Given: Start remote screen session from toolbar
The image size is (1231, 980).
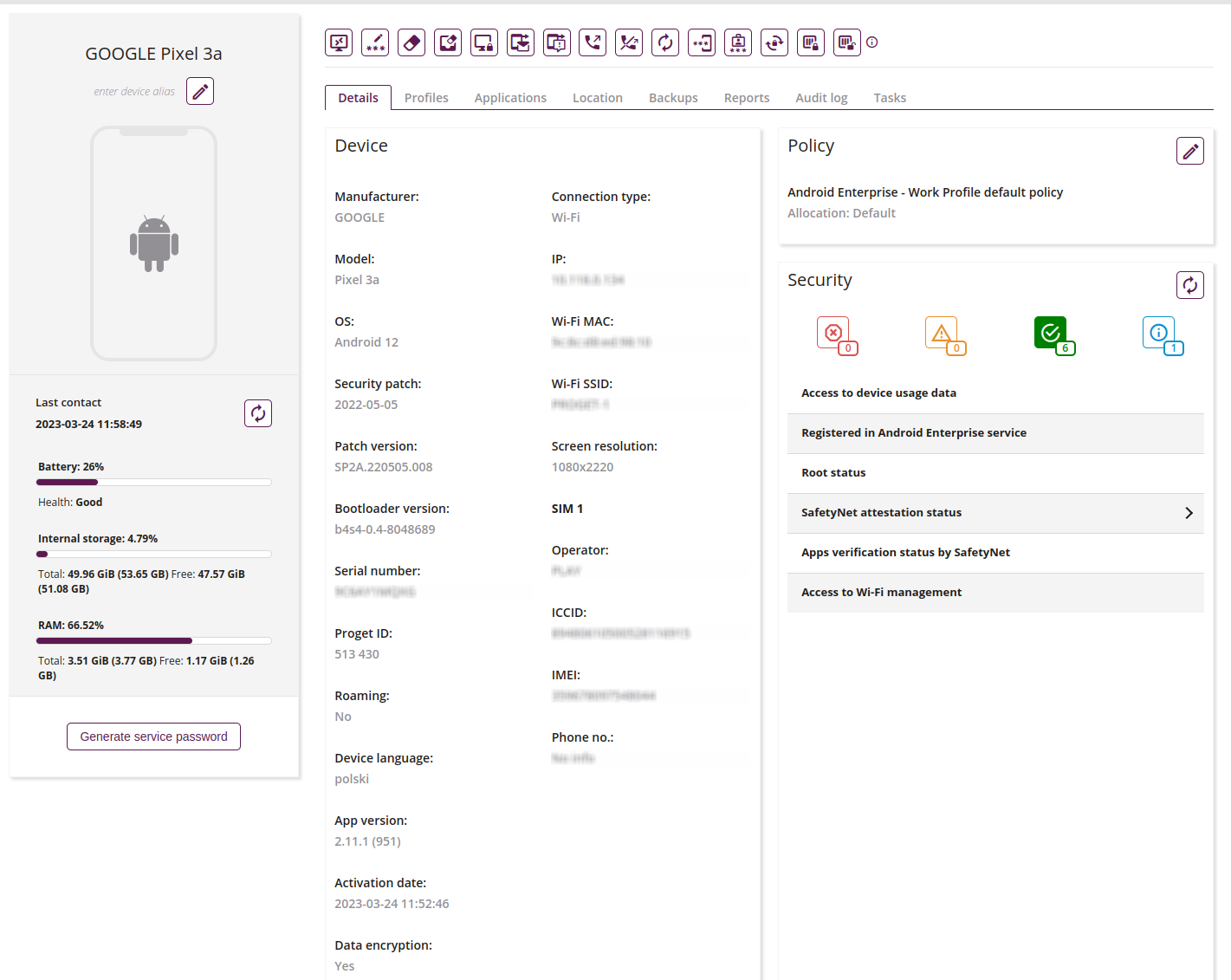Looking at the screenshot, I should coord(339,42).
